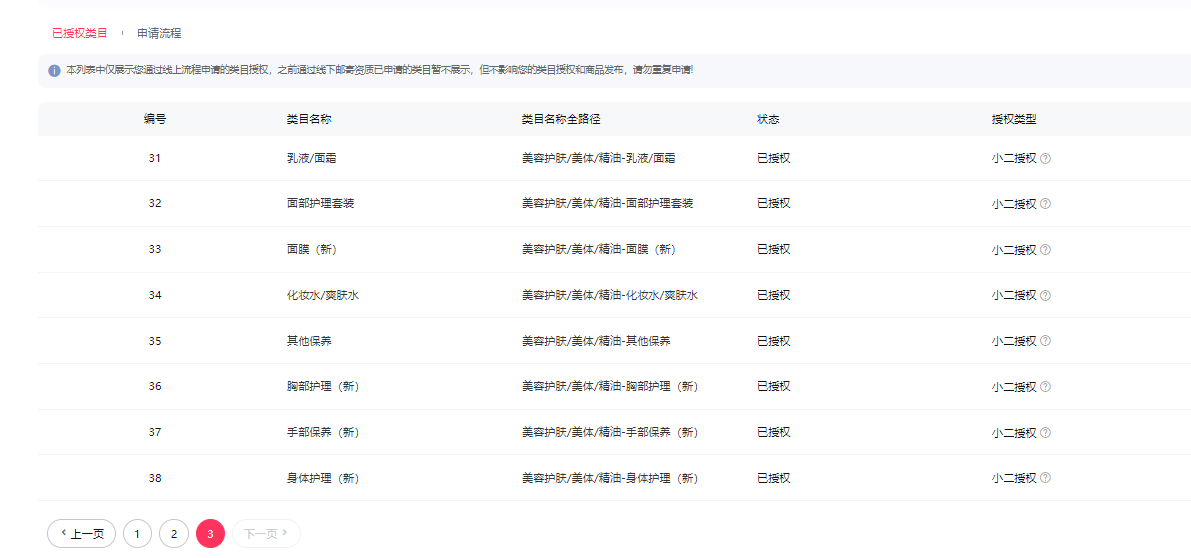Switch to the 已授权类目 tab
Viewport: 1191px width, 558px height.
coord(79,33)
